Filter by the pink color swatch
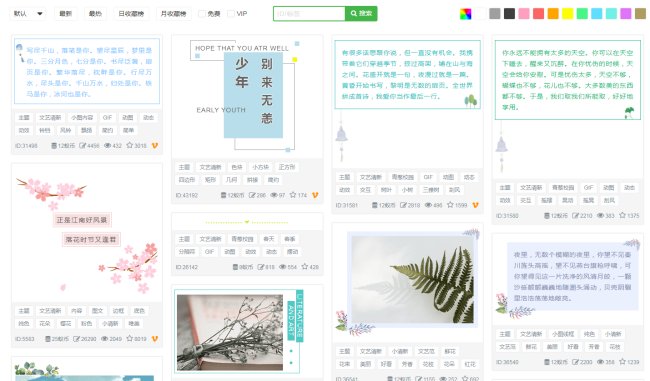Viewport: 650px width, 381px height. tap(524, 14)
